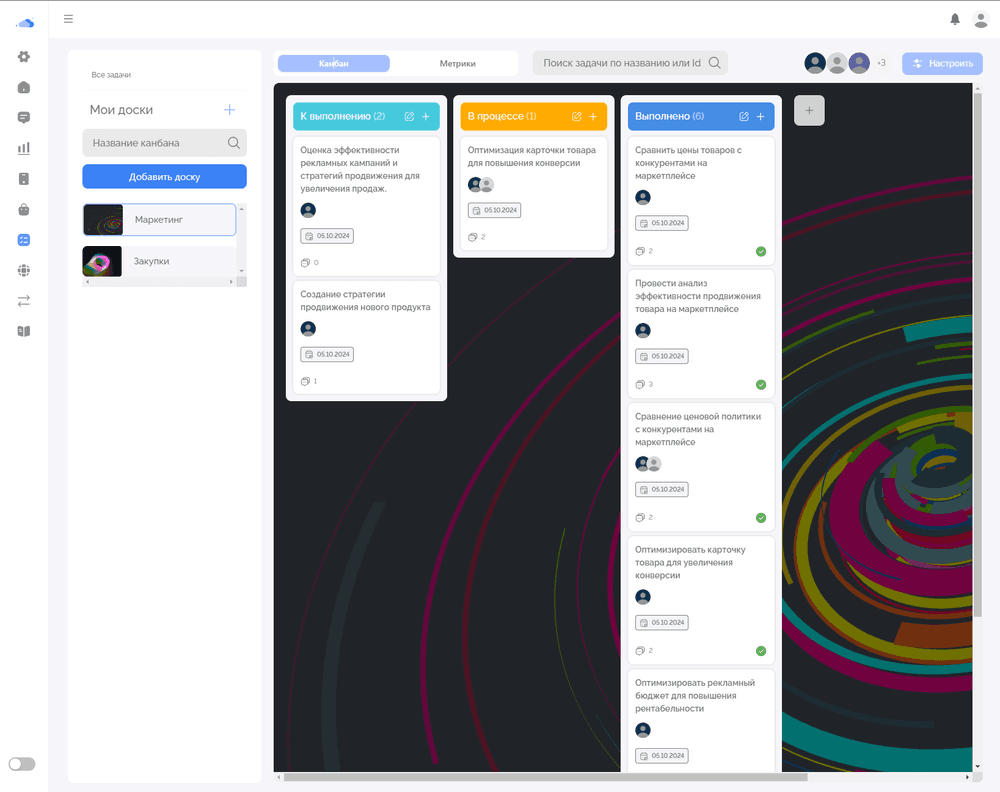Click the green checkmark on Сравнить цены товаров card
The width and height of the screenshot is (1000, 792).
761,251
